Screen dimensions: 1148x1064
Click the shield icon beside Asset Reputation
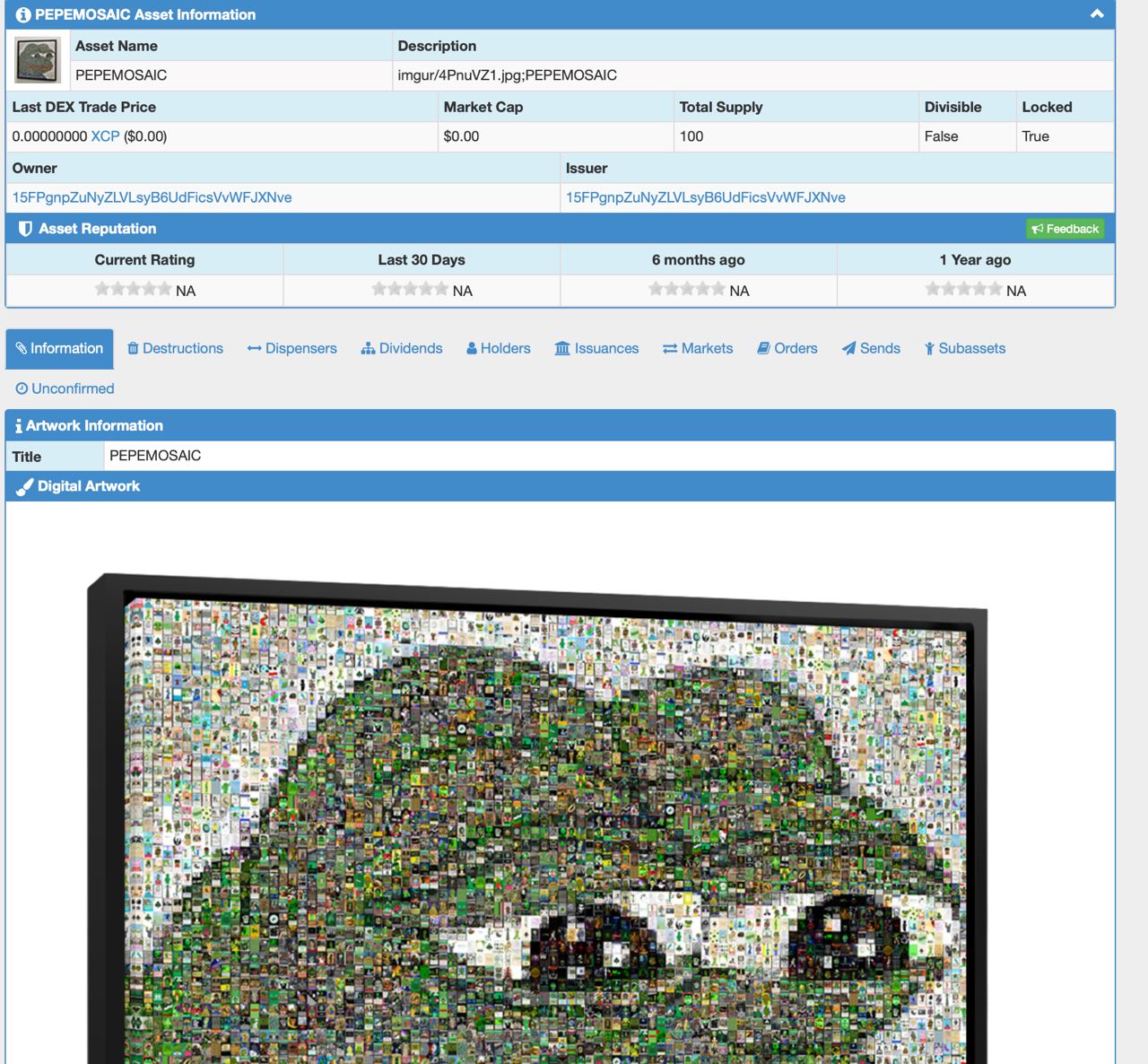coord(25,229)
